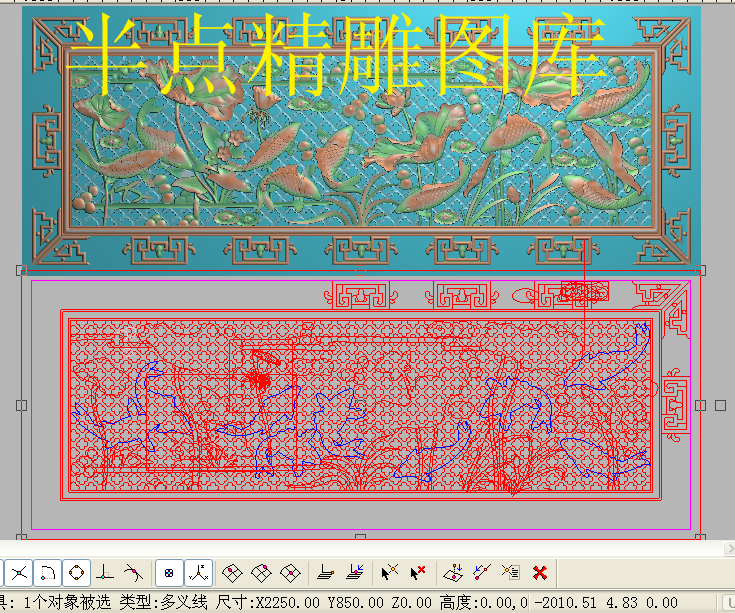Click the top-center selection handle of the vector drawing
Screen dimensions: 735x613
[360, 270]
